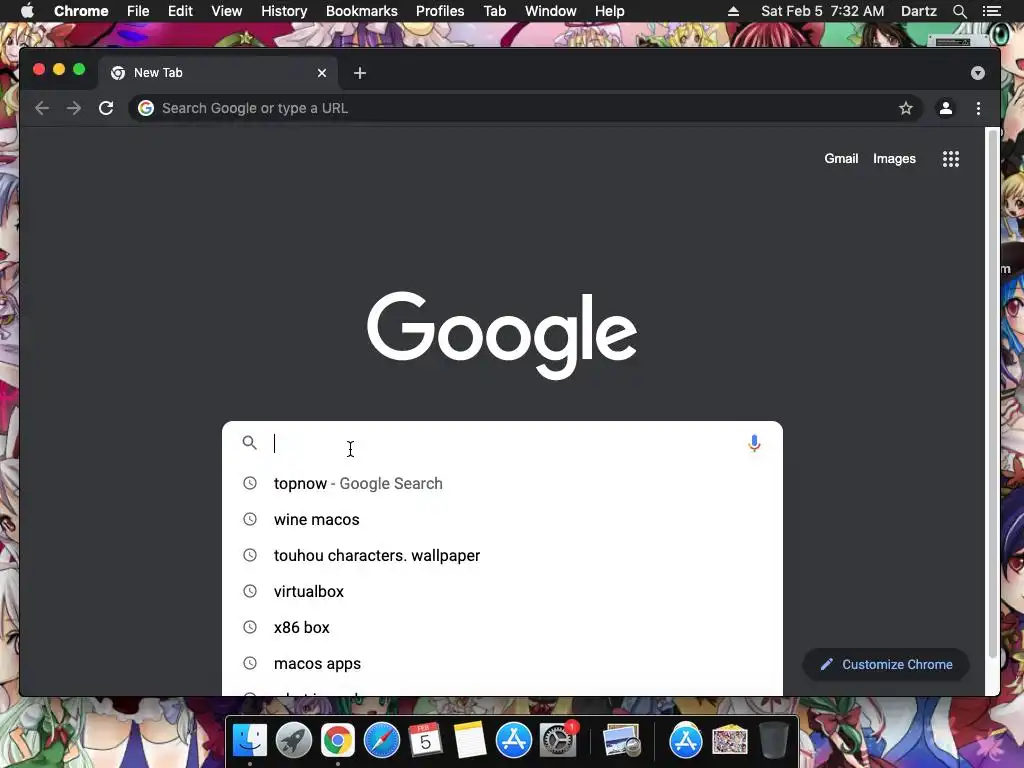1024x768 pixels.
Task: Select the wine macos suggestion
Action: click(x=502, y=519)
